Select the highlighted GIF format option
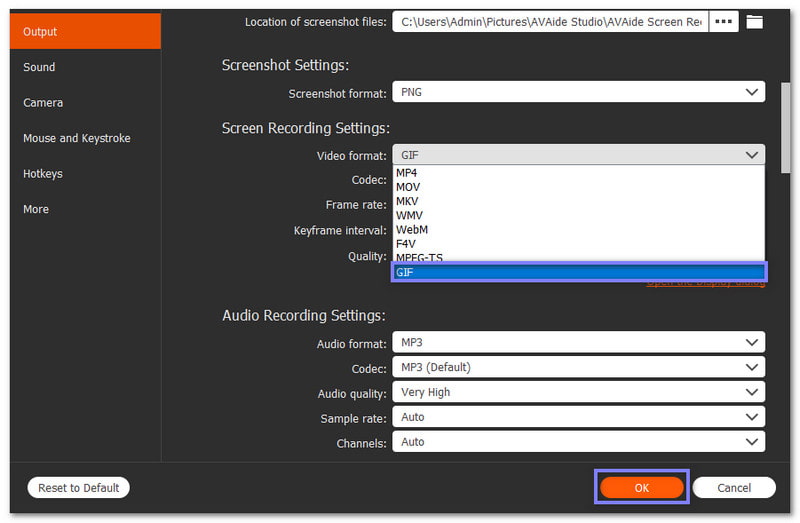Viewport: 800px width, 523px height. 578,272
